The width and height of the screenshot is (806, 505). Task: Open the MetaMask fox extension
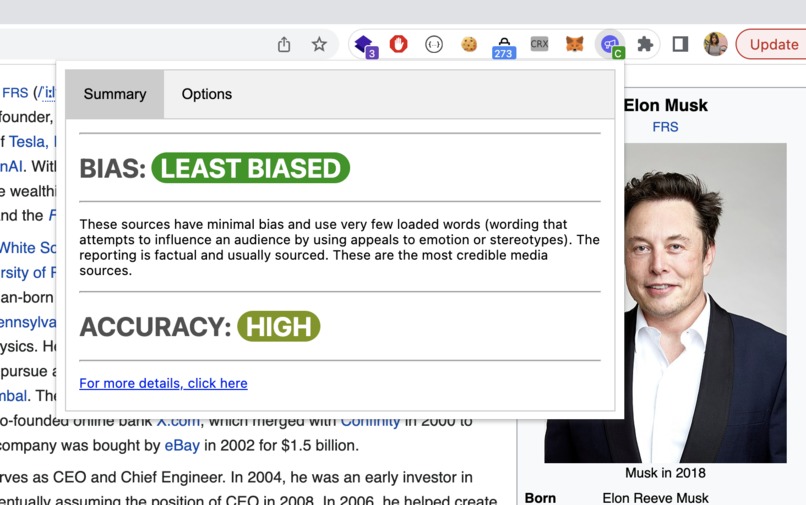pos(574,44)
